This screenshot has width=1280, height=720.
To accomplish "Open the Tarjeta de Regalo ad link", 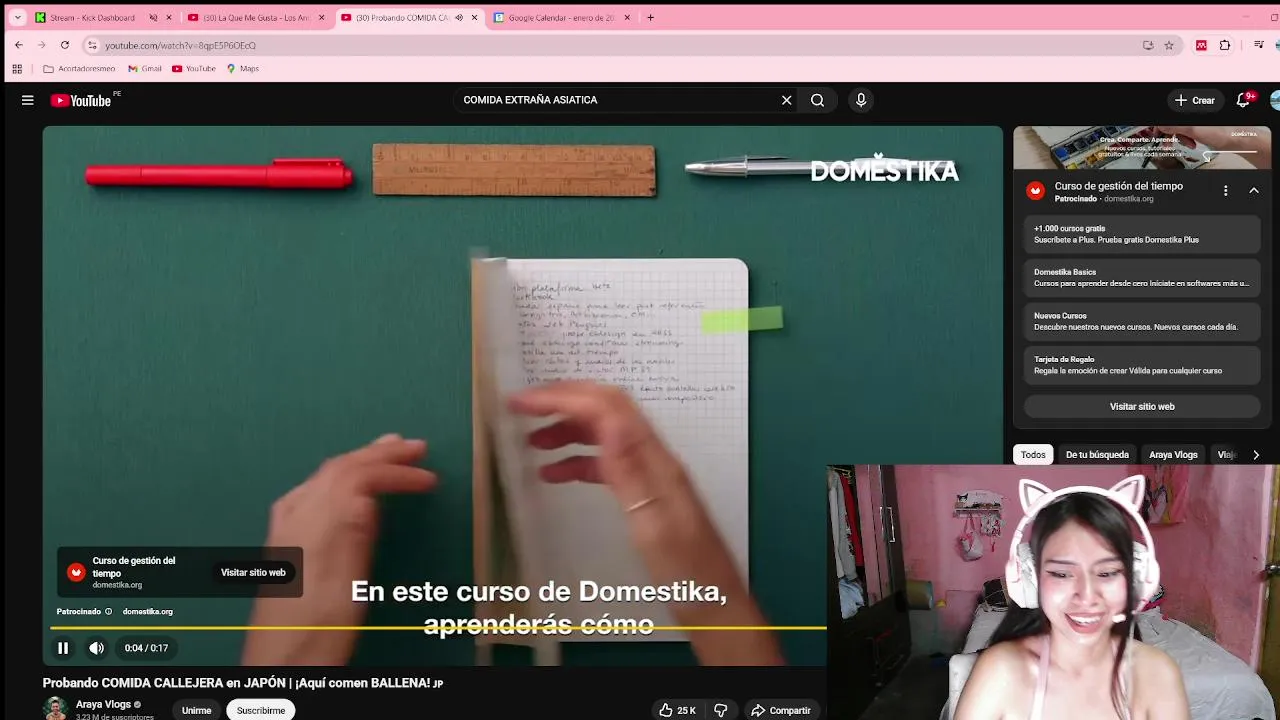I will [x=1142, y=365].
